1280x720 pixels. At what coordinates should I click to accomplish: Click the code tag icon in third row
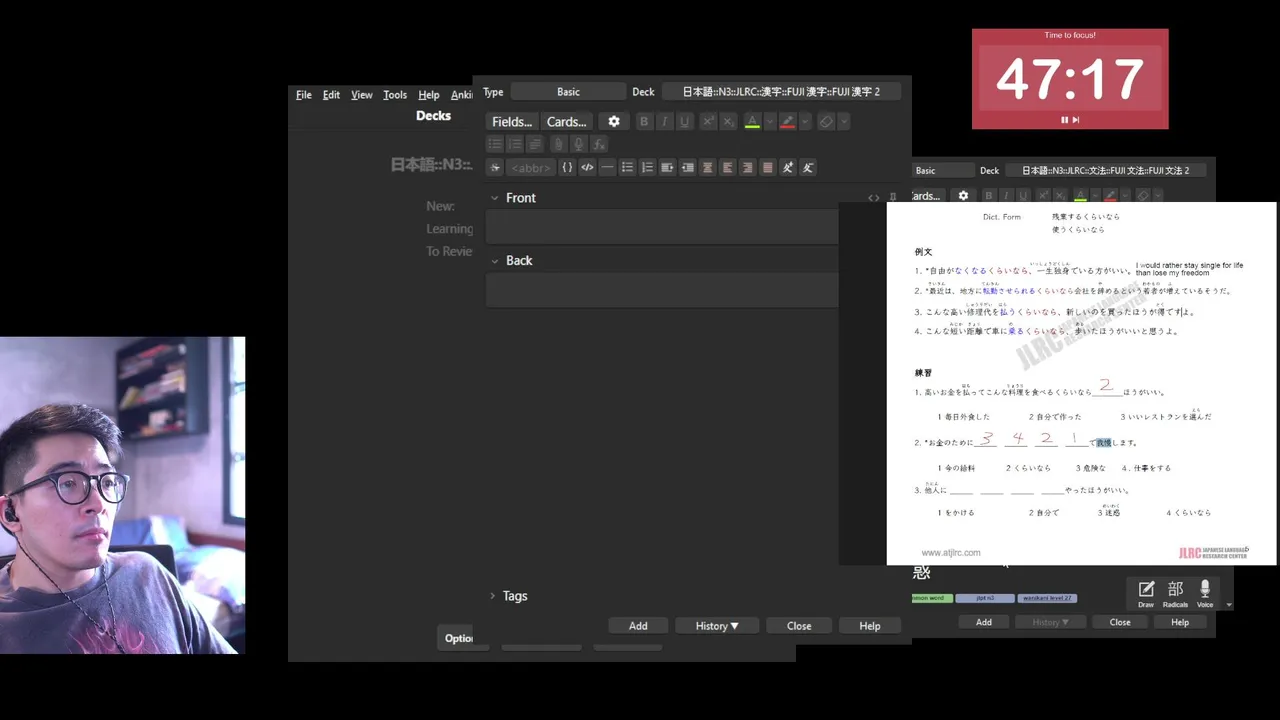point(587,167)
